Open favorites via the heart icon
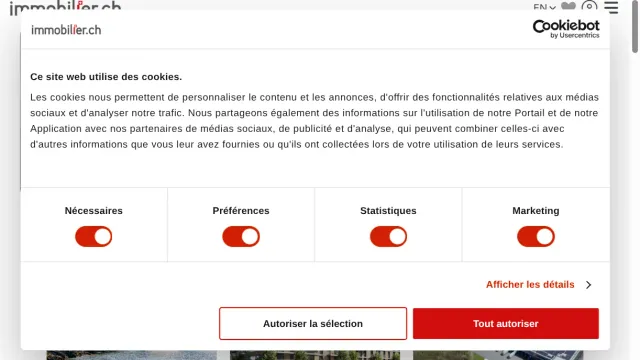The height and width of the screenshot is (360, 640). tap(568, 6)
